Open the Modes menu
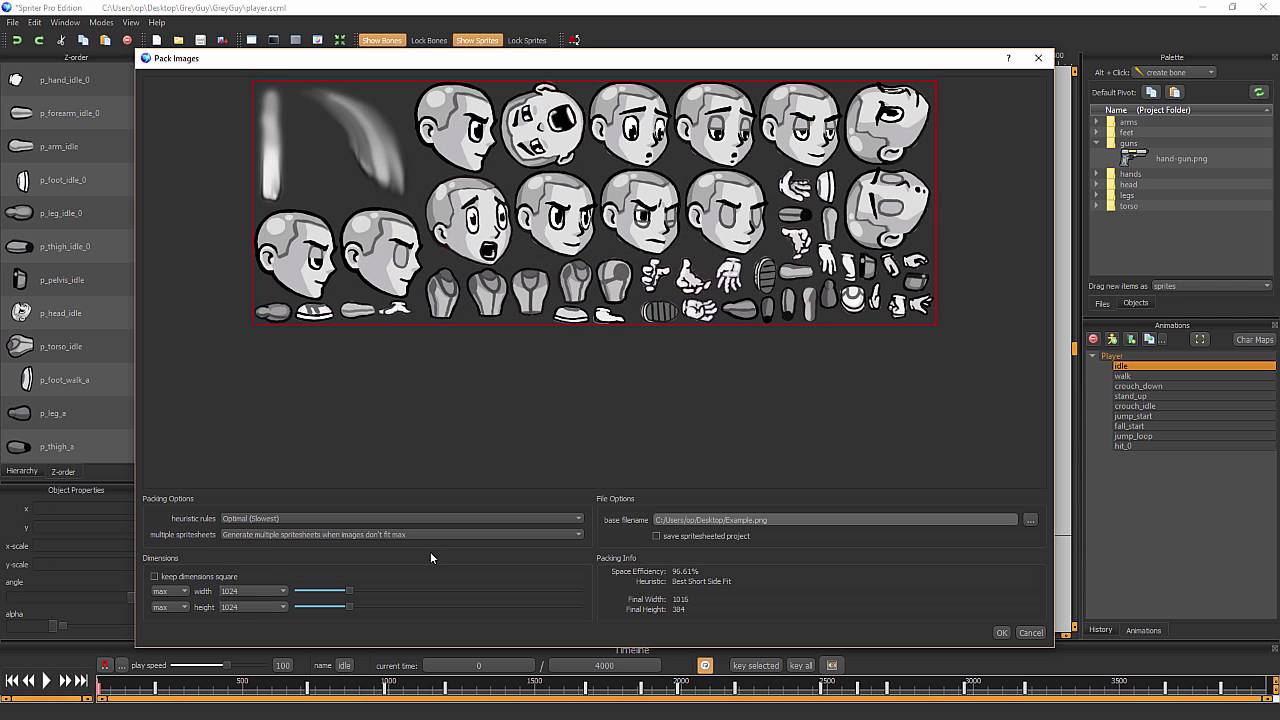 (x=101, y=22)
